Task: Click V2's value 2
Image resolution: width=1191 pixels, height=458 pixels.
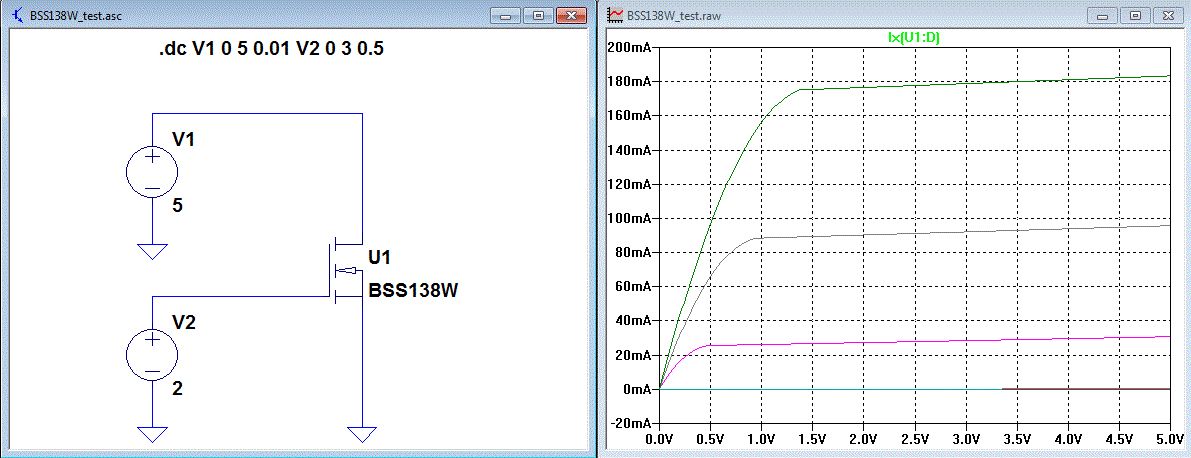Action: coord(177,389)
